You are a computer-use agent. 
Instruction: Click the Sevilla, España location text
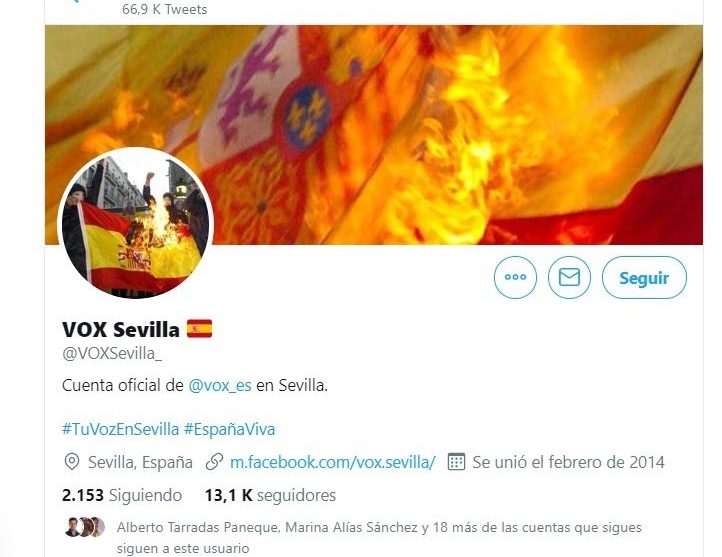pos(140,462)
